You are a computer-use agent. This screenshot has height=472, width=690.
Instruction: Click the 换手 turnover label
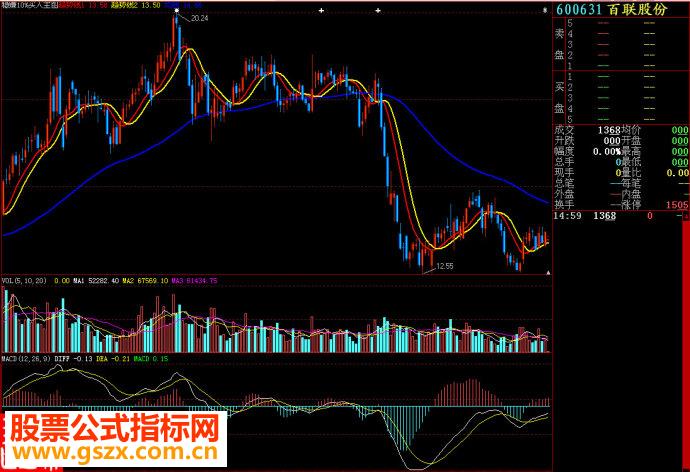click(564, 205)
